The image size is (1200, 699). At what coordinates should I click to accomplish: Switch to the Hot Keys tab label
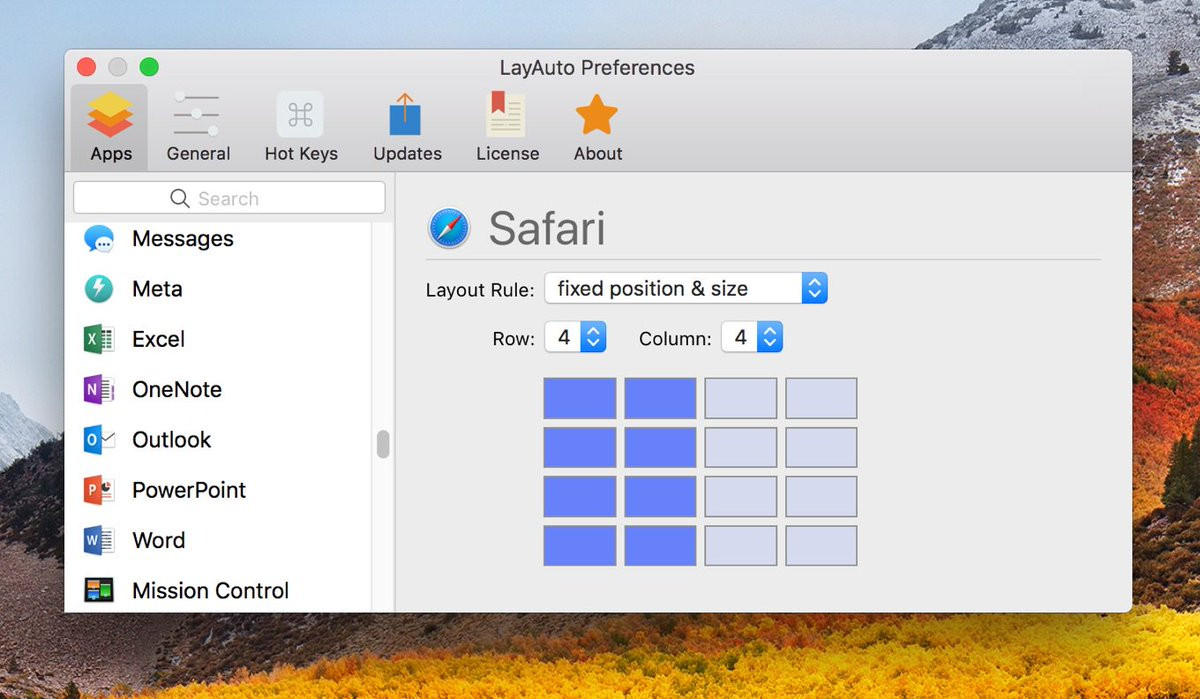click(301, 154)
